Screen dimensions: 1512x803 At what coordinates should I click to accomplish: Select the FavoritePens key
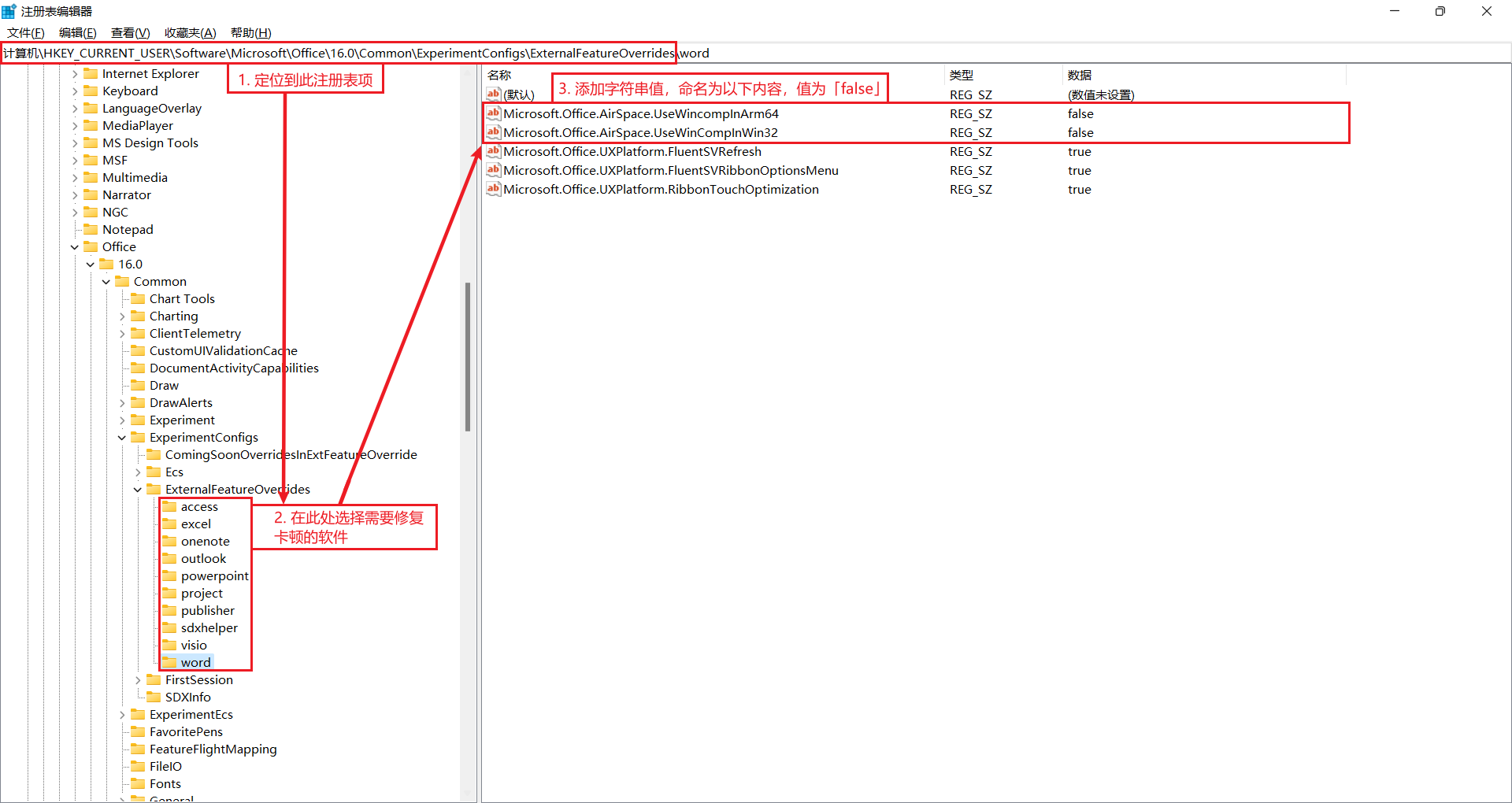(x=186, y=731)
